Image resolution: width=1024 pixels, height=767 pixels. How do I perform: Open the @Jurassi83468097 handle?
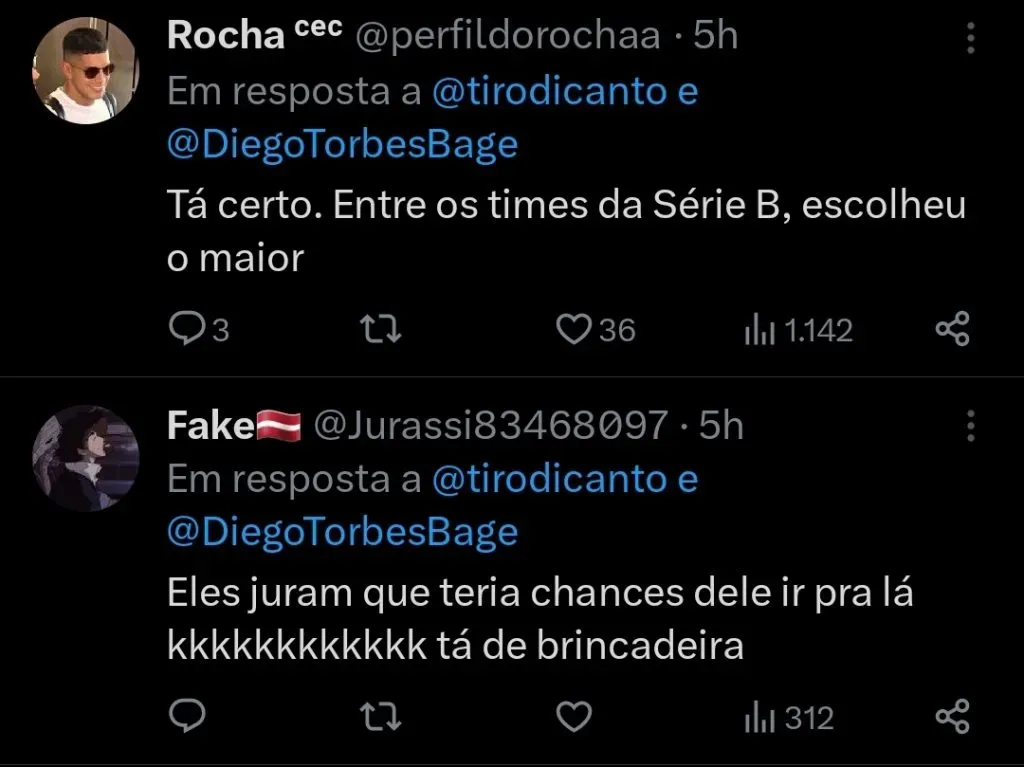[x=490, y=426]
